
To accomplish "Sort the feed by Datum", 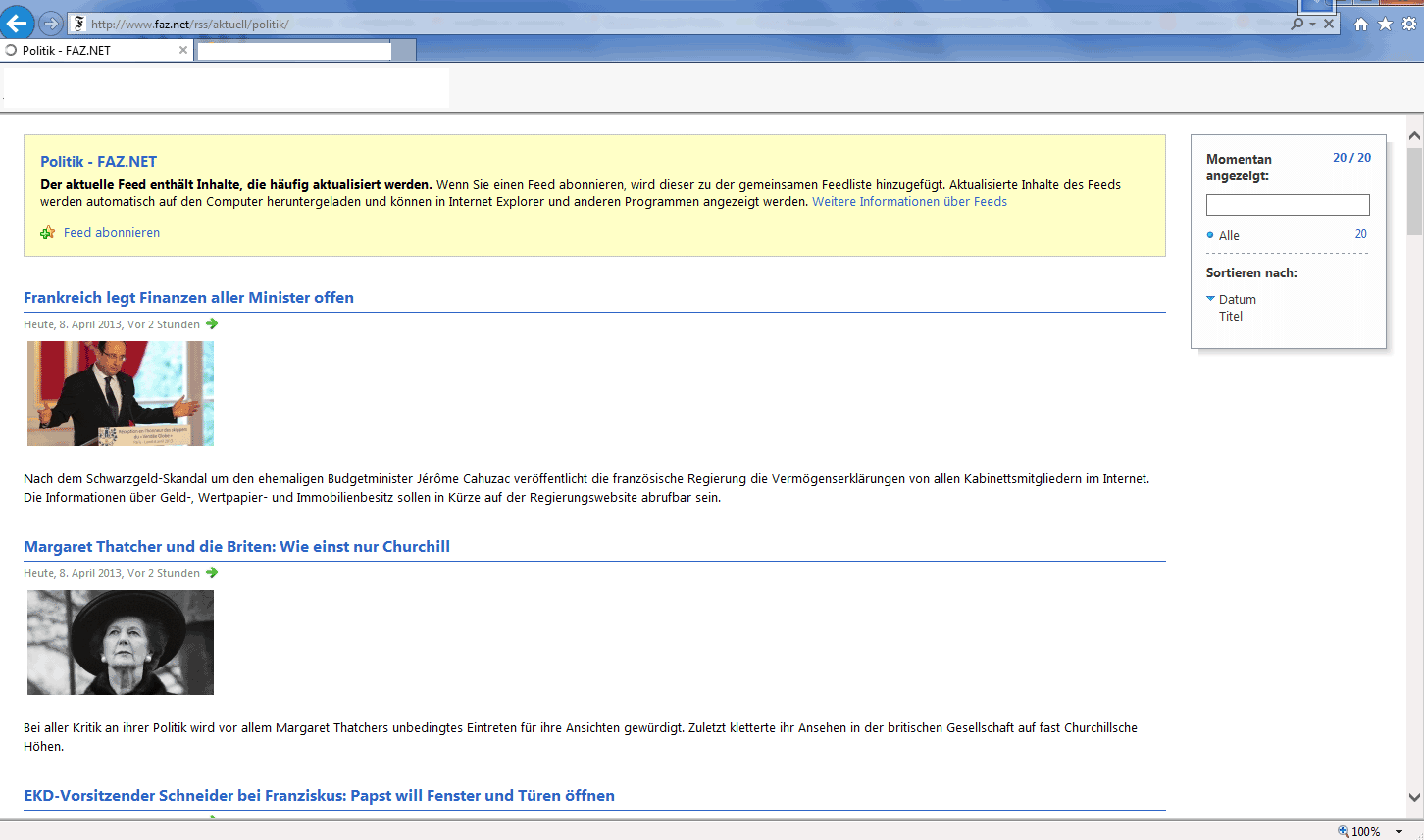I will (x=1237, y=300).
